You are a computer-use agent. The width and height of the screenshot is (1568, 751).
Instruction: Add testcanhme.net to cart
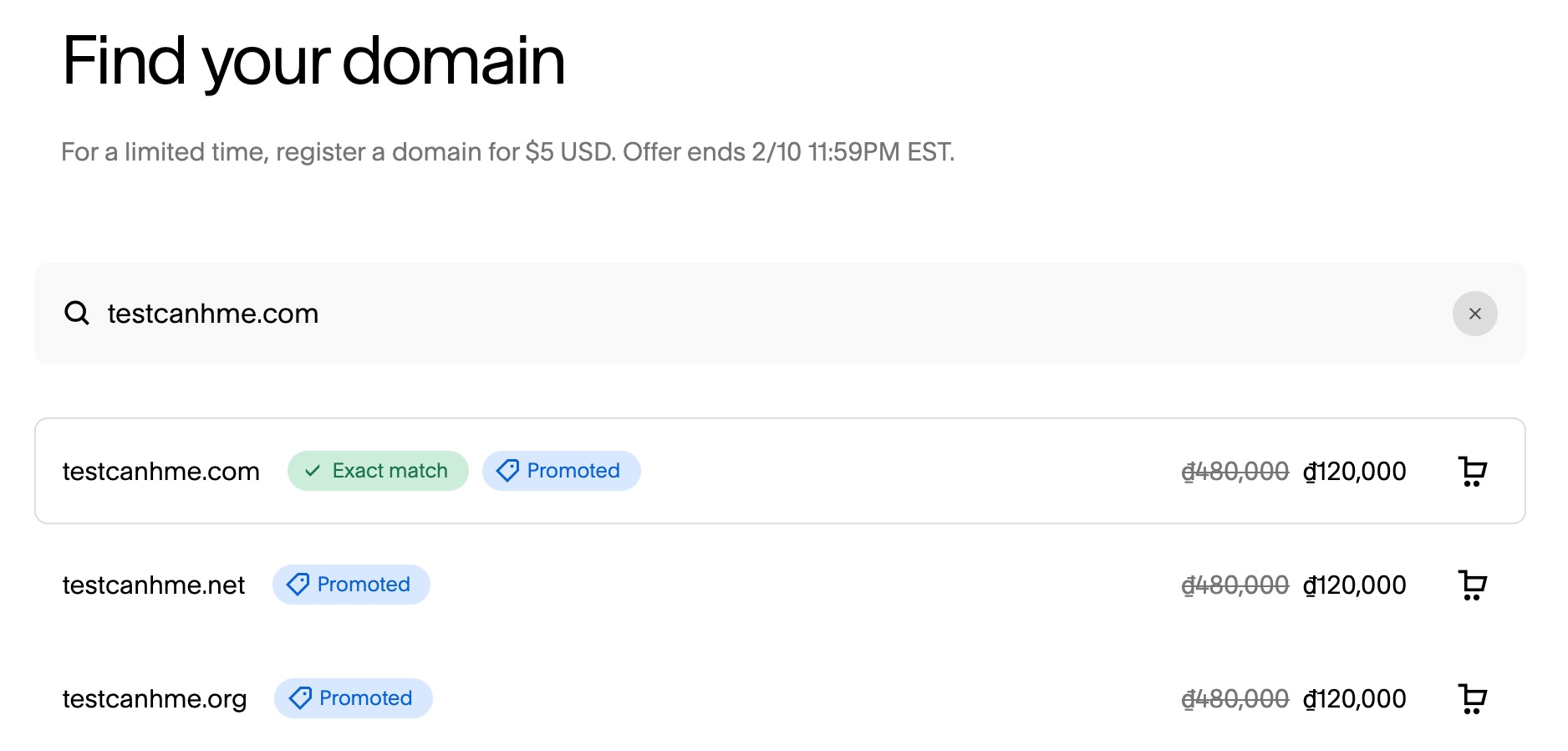point(1472,585)
